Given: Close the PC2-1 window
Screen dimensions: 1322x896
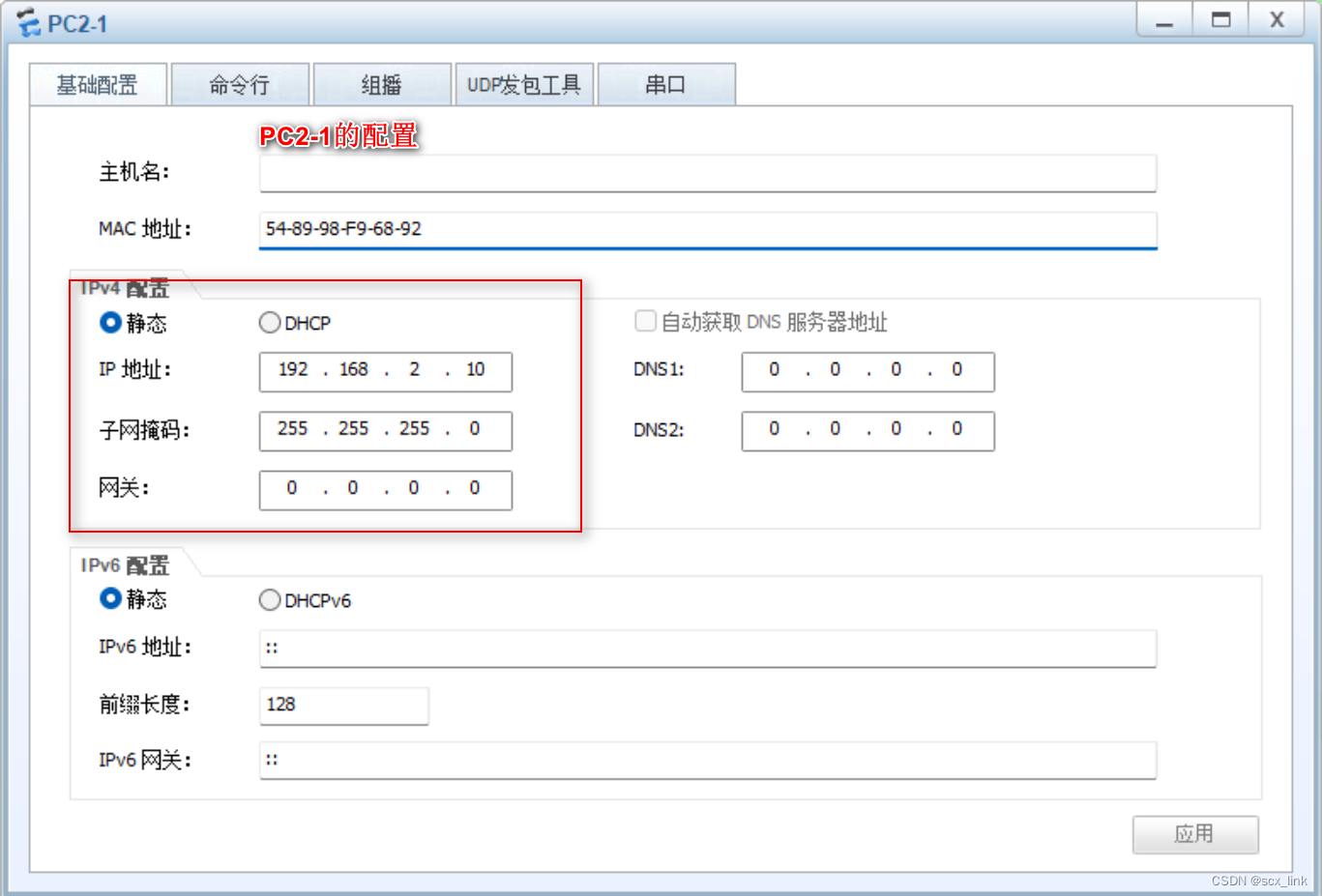Looking at the screenshot, I should (x=1278, y=19).
